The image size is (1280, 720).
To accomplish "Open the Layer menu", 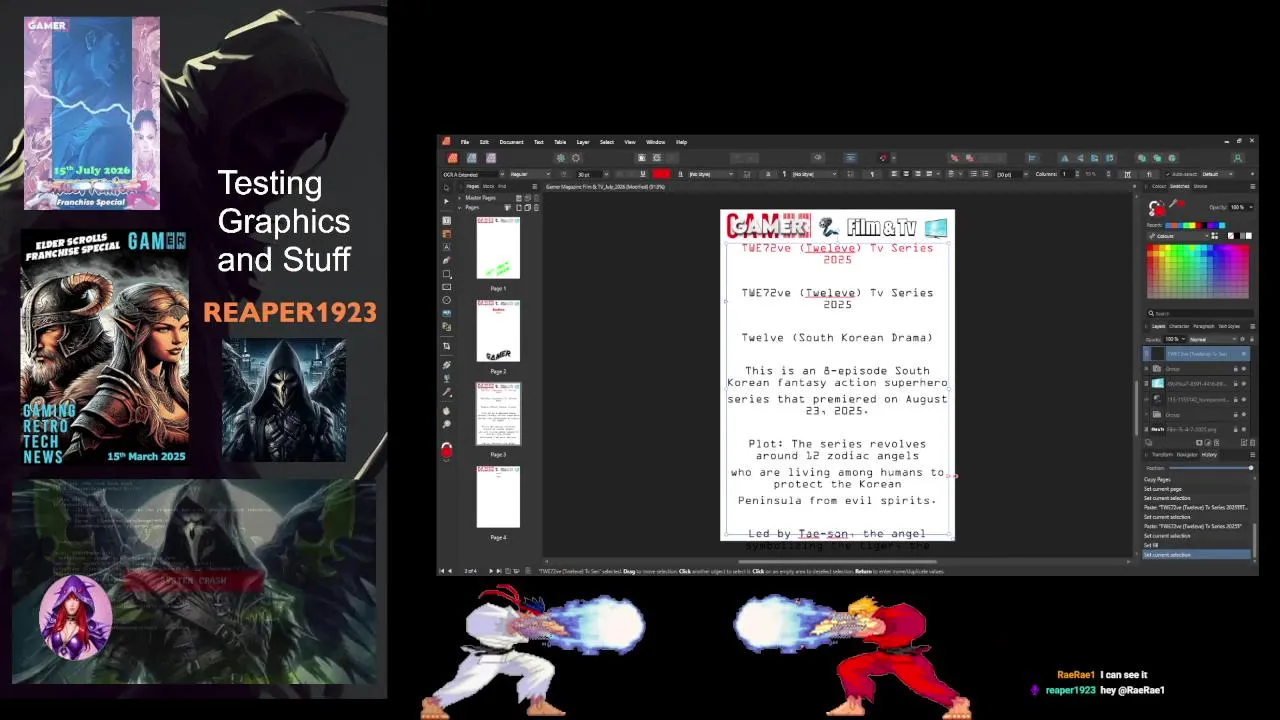I will click(583, 142).
